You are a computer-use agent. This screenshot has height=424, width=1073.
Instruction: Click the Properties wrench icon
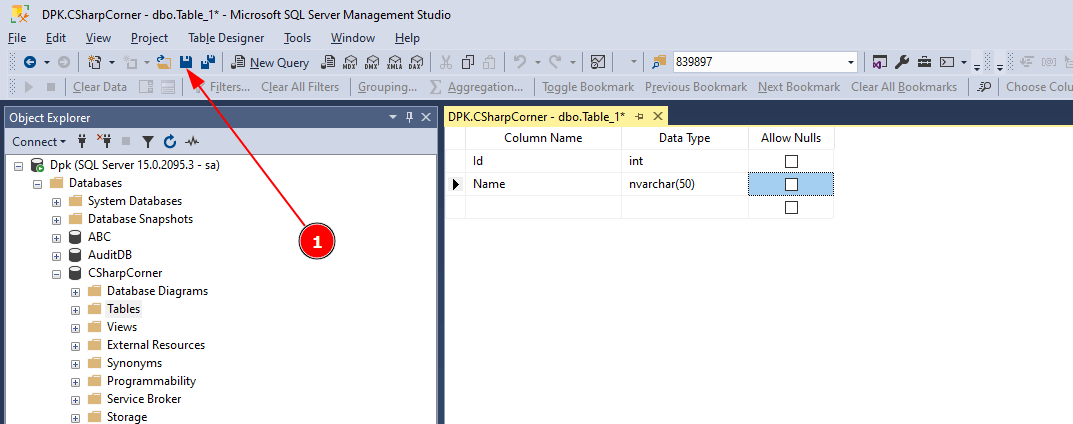[901, 62]
